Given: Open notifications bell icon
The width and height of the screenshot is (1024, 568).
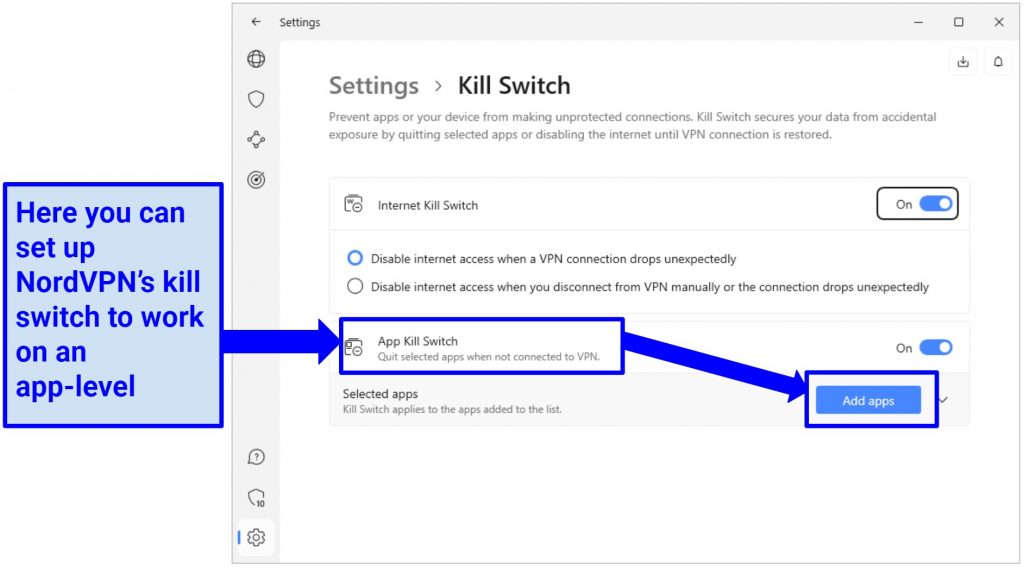Looking at the screenshot, I should point(998,62).
